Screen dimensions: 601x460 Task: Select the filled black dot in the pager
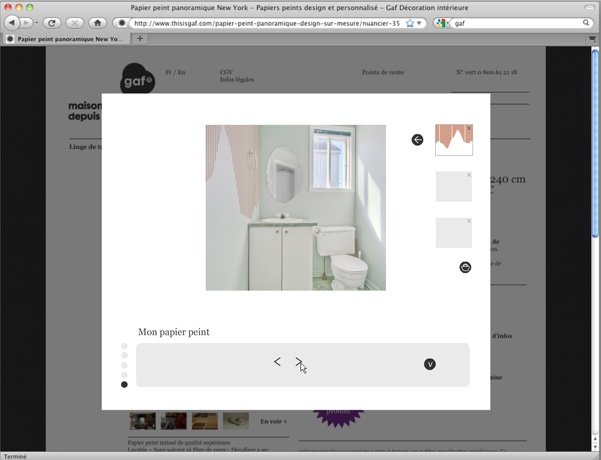[x=124, y=384]
